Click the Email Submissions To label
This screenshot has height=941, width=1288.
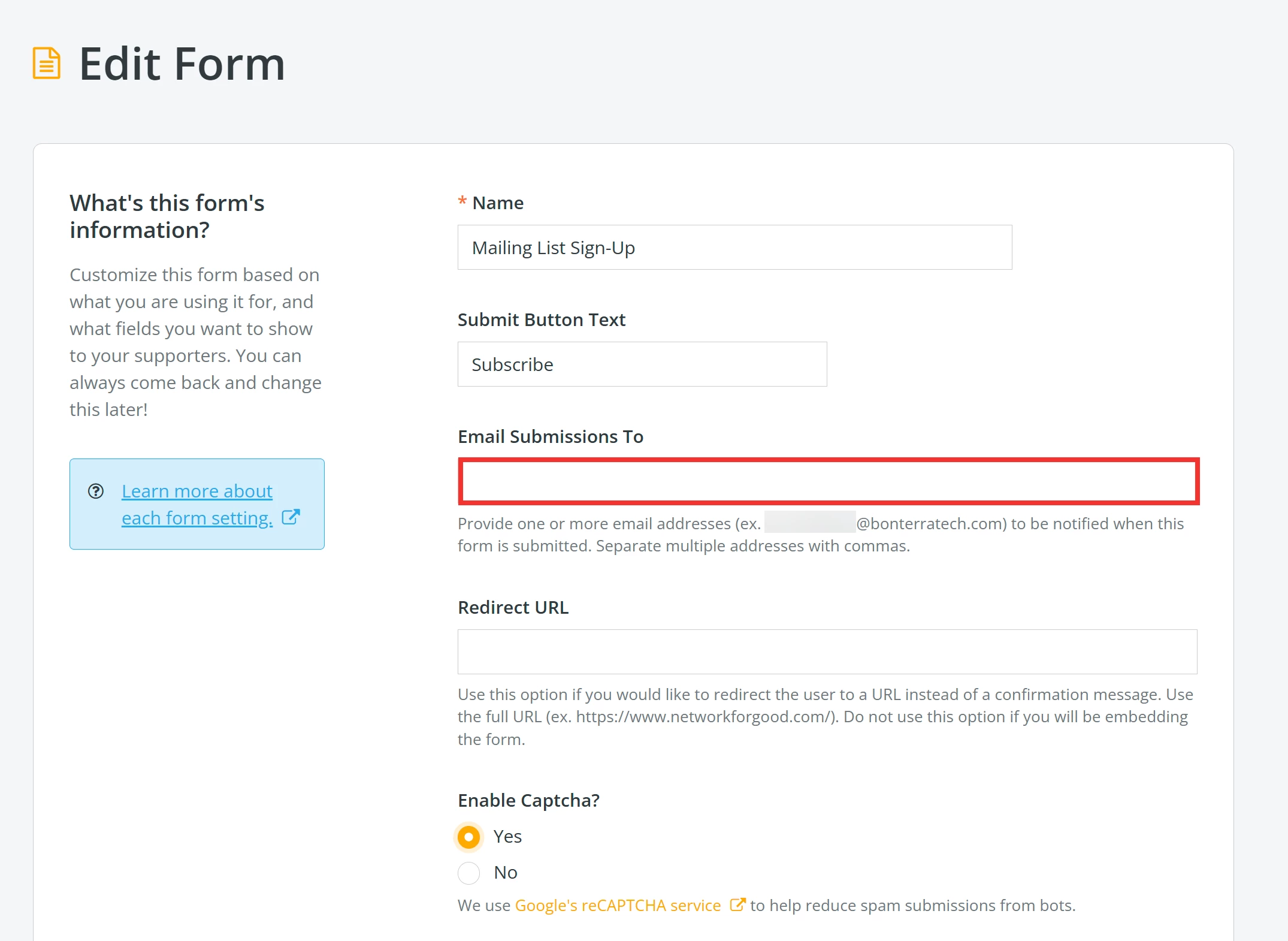pyautogui.click(x=550, y=437)
